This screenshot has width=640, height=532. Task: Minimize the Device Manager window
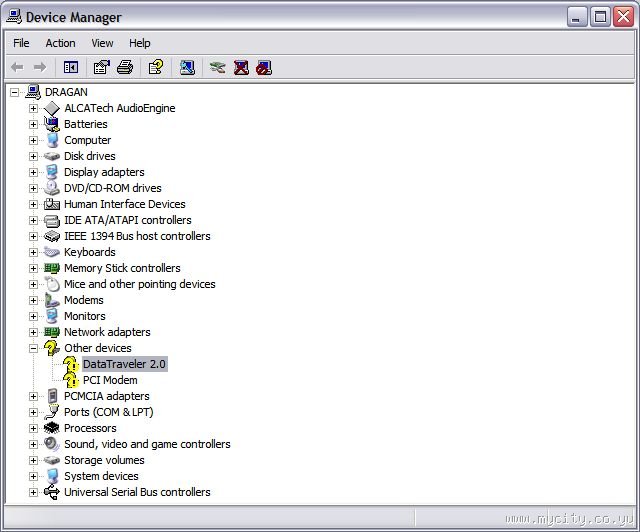point(577,17)
